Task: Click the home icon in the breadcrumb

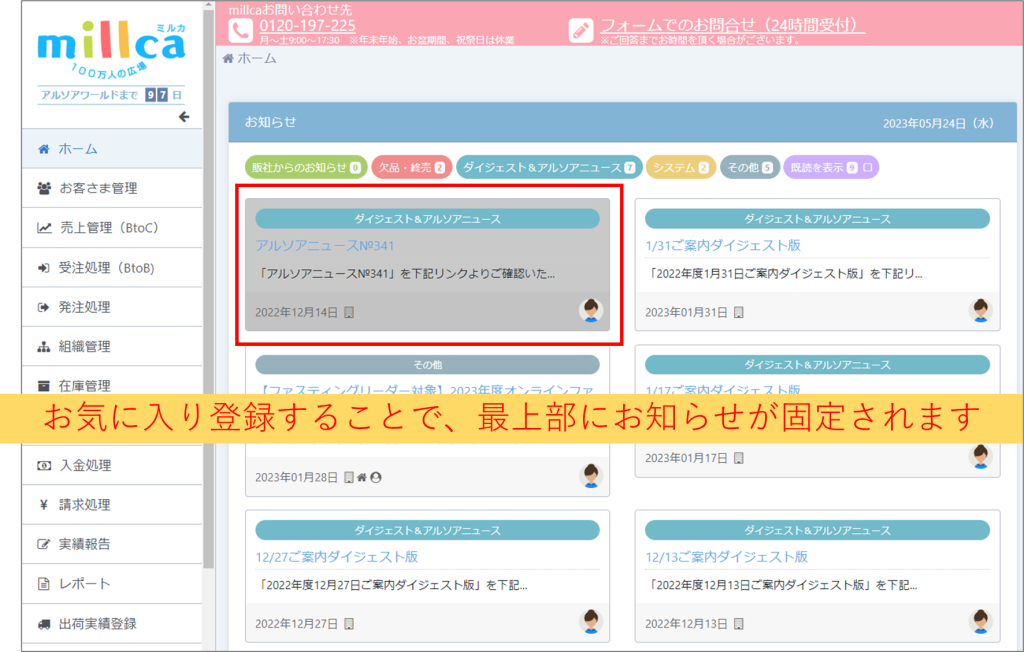Action: click(x=228, y=59)
